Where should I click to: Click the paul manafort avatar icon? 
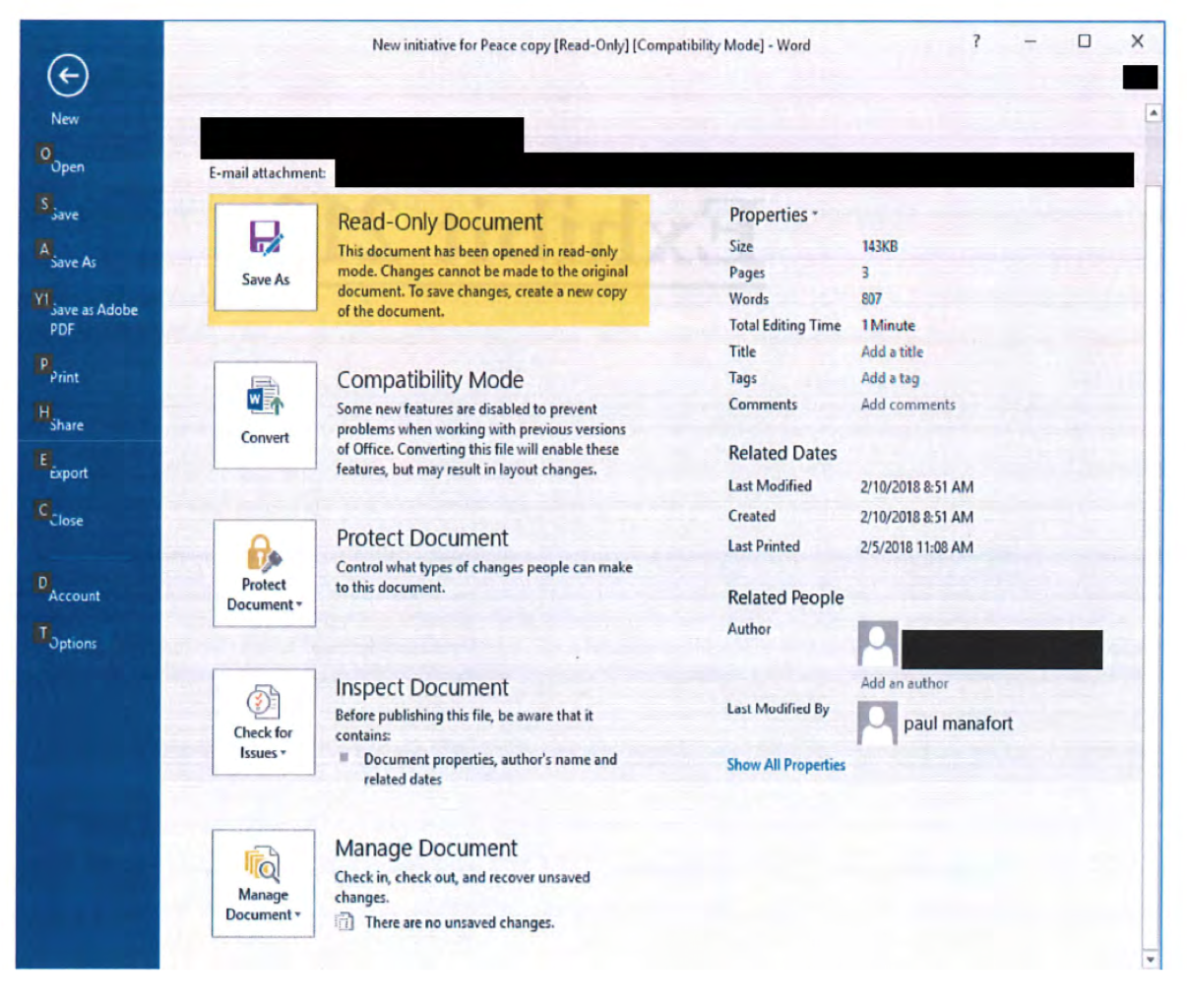click(877, 724)
